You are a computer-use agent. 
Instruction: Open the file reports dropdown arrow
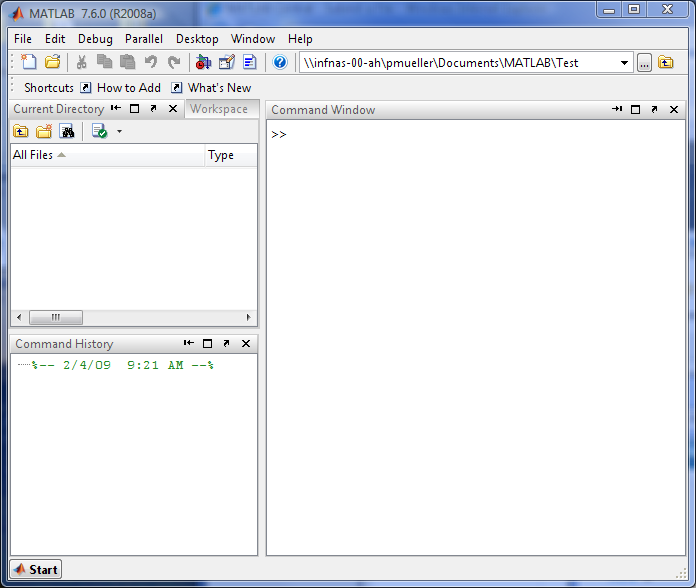[x=119, y=132]
